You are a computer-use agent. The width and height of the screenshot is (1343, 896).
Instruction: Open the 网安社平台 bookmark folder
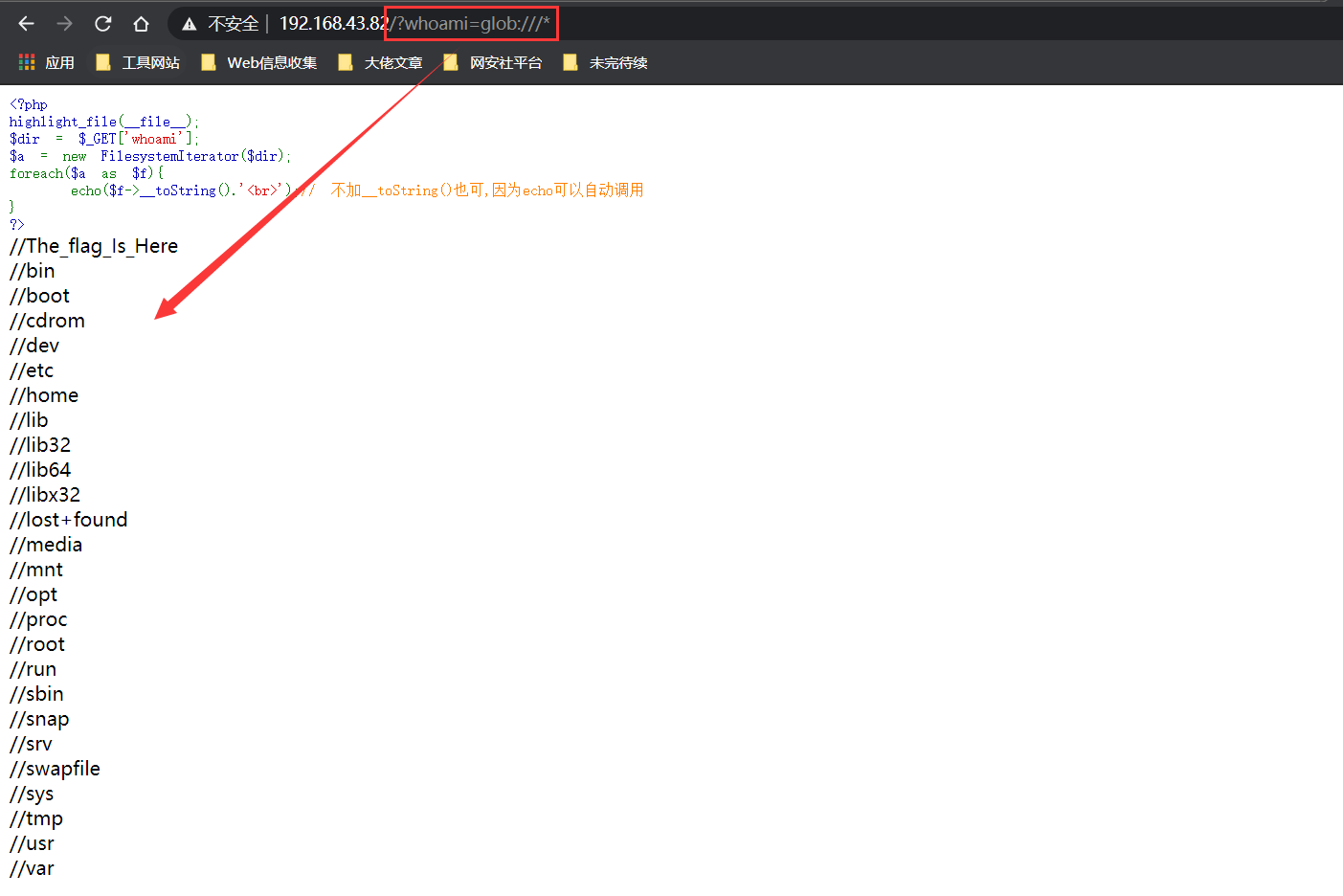click(494, 62)
